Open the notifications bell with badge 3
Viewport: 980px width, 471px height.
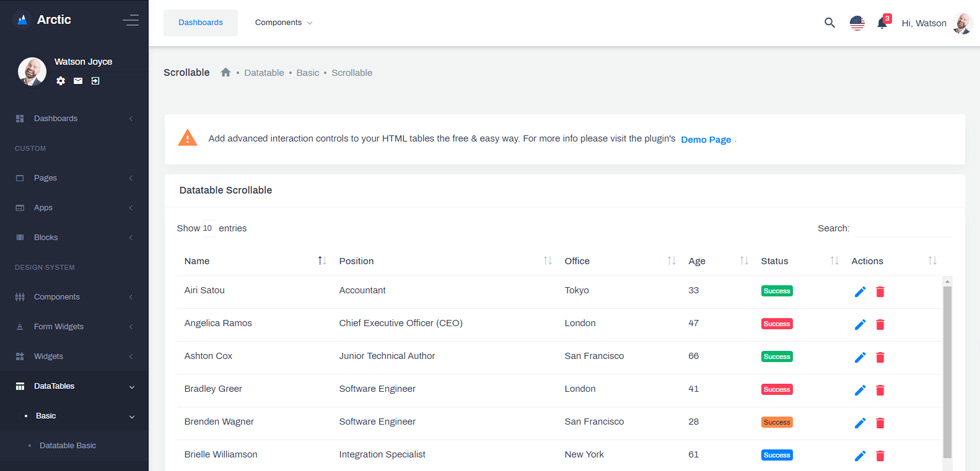[x=882, y=22]
